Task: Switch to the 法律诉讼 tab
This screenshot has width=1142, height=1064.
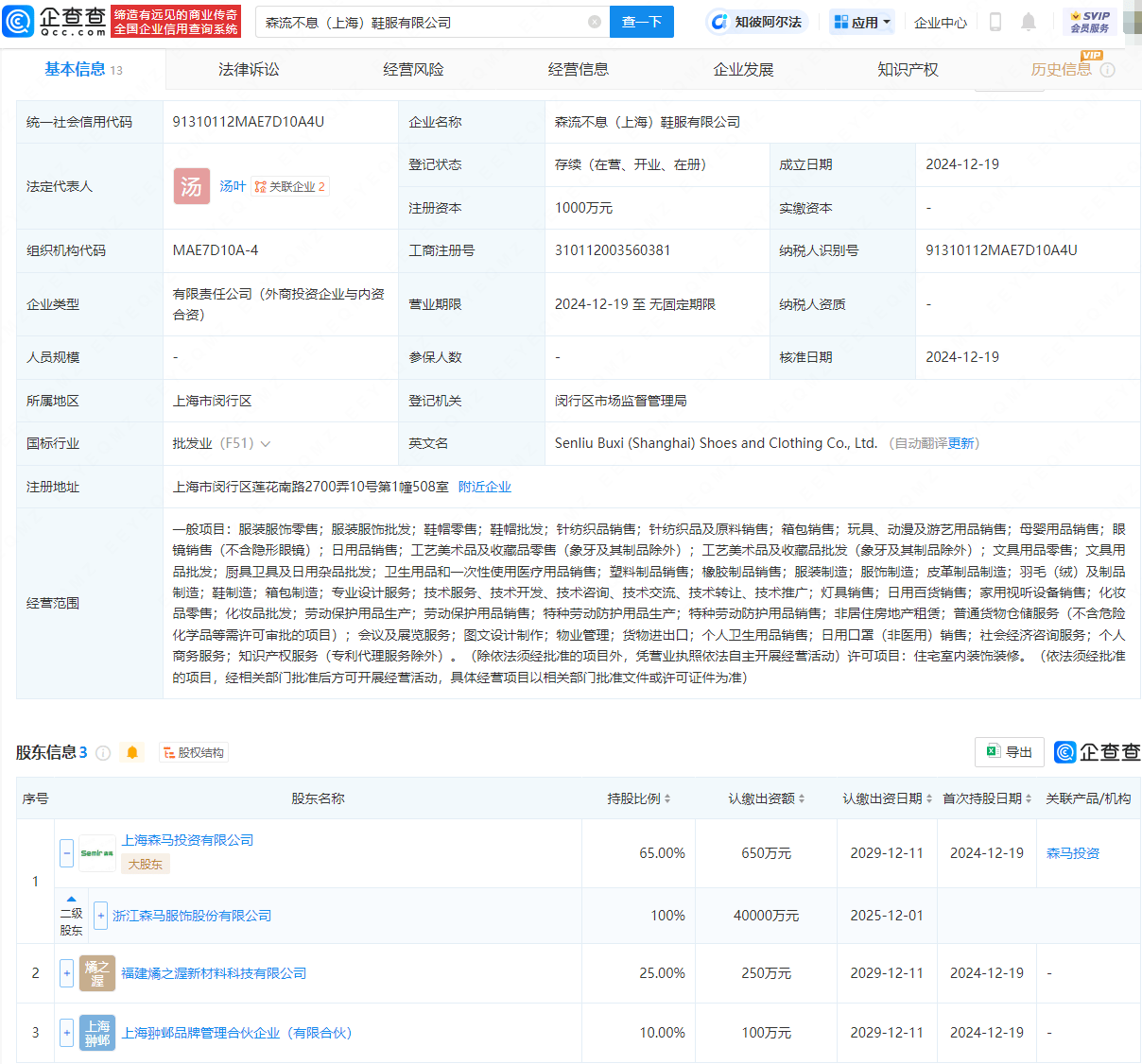Action: 249,69
